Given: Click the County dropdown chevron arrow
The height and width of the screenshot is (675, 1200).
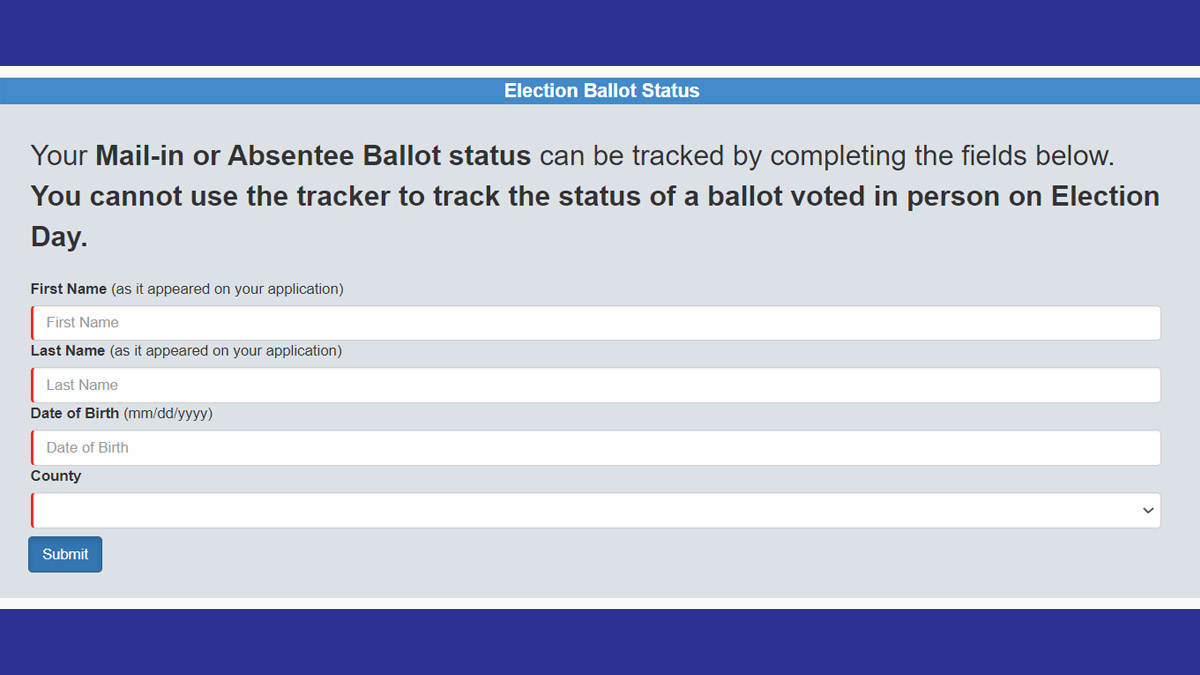Looking at the screenshot, I should pyautogui.click(x=1147, y=510).
